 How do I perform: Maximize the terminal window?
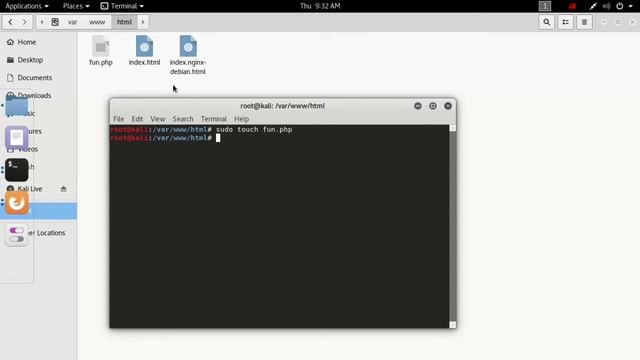tap(433, 106)
